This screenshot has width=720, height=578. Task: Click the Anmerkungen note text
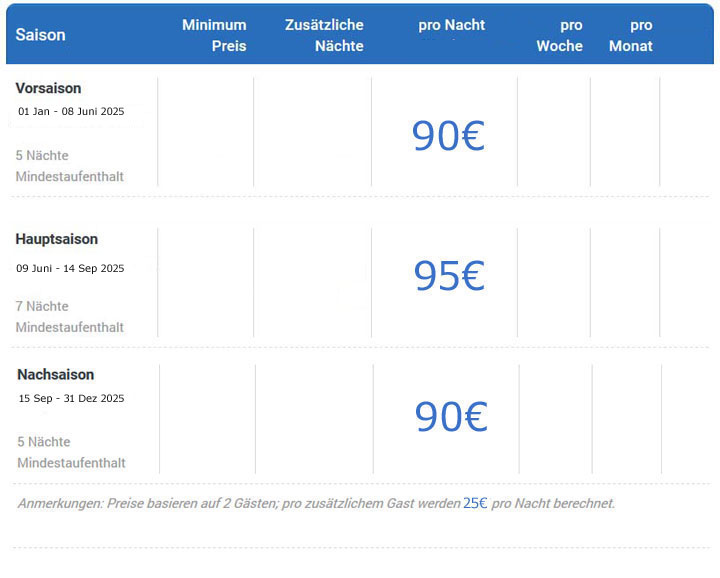tap(240, 504)
